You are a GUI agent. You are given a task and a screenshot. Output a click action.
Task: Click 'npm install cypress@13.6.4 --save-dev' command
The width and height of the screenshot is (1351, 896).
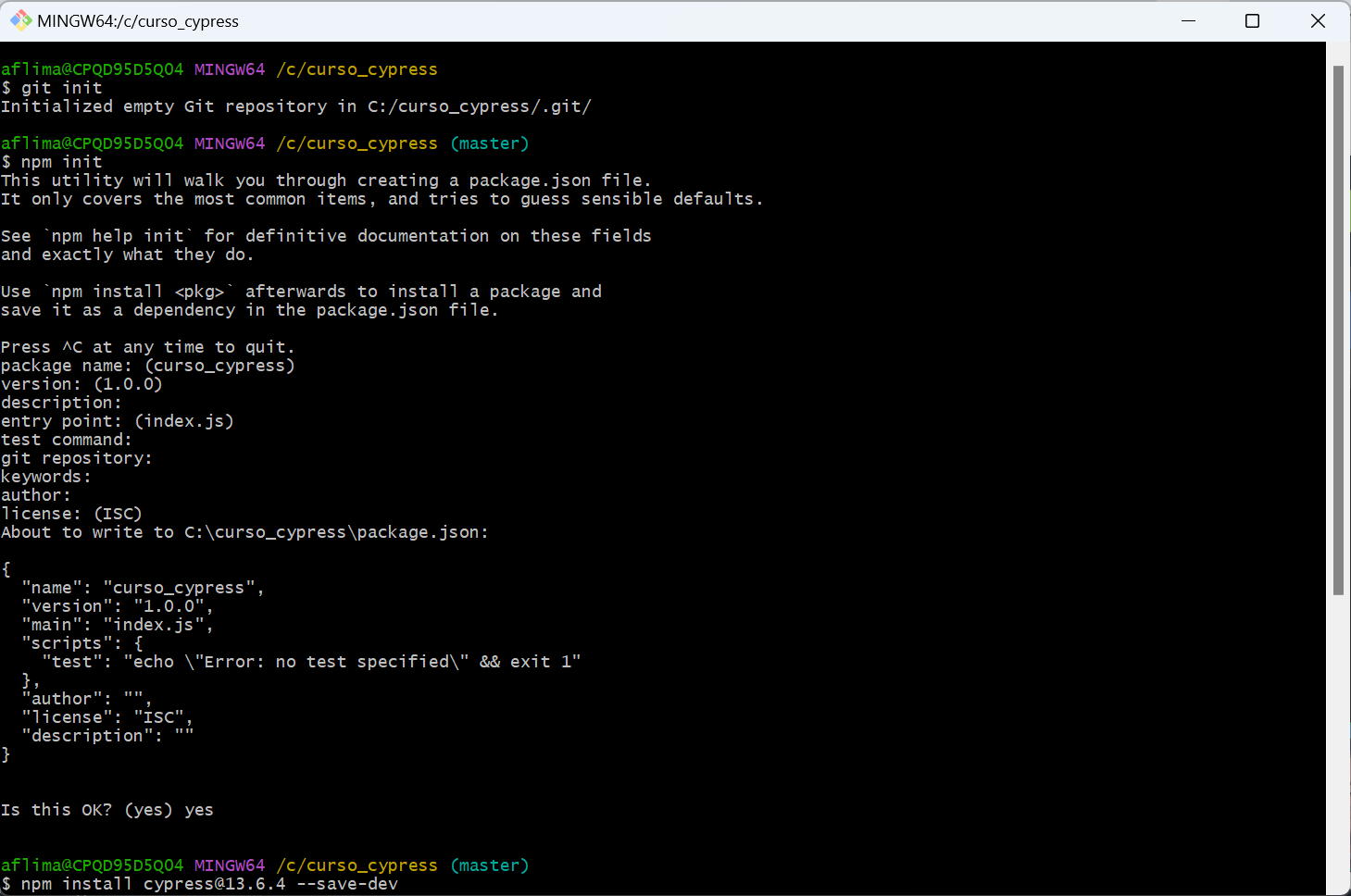point(209,884)
